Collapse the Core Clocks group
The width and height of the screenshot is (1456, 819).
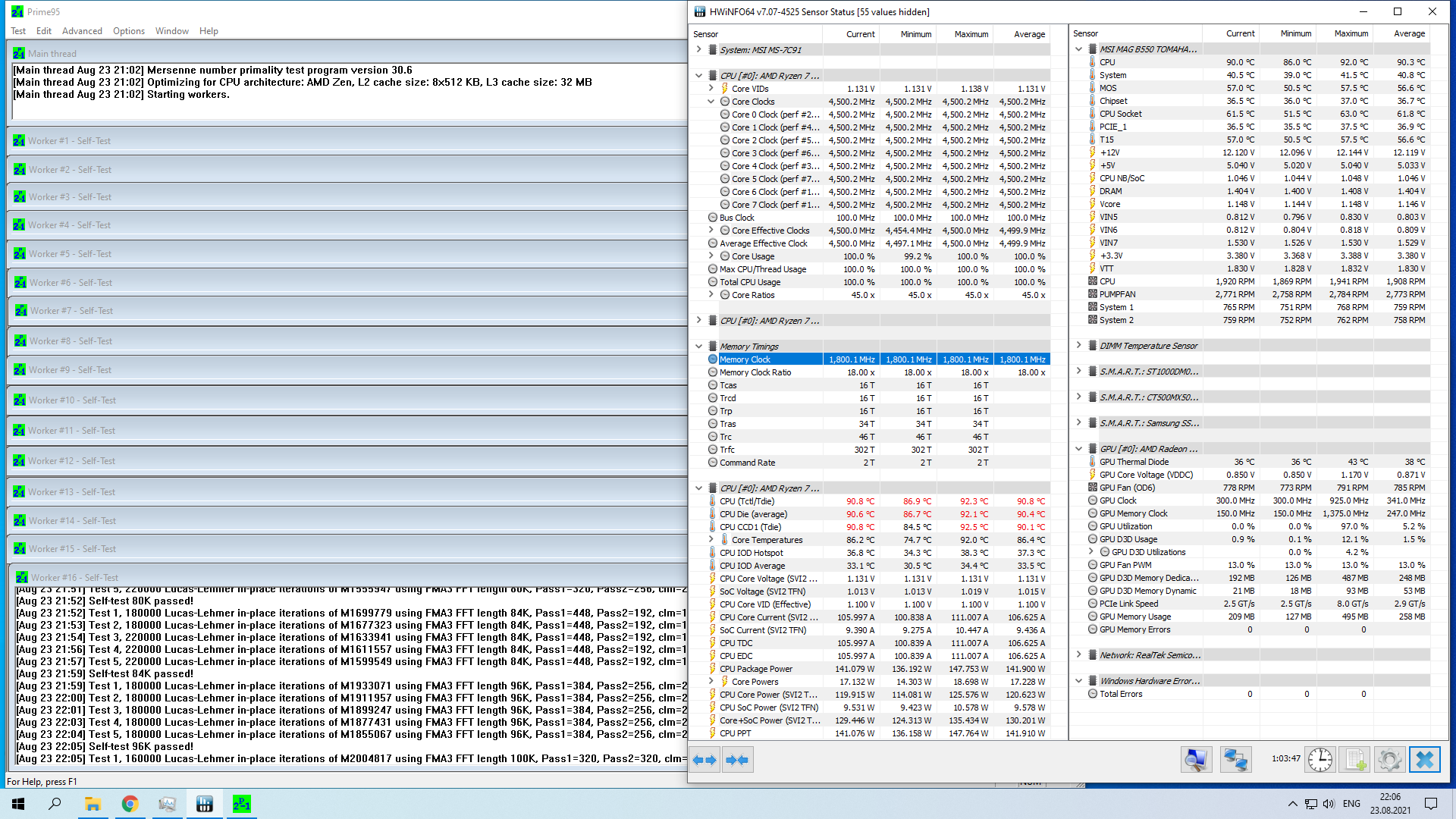click(x=711, y=102)
